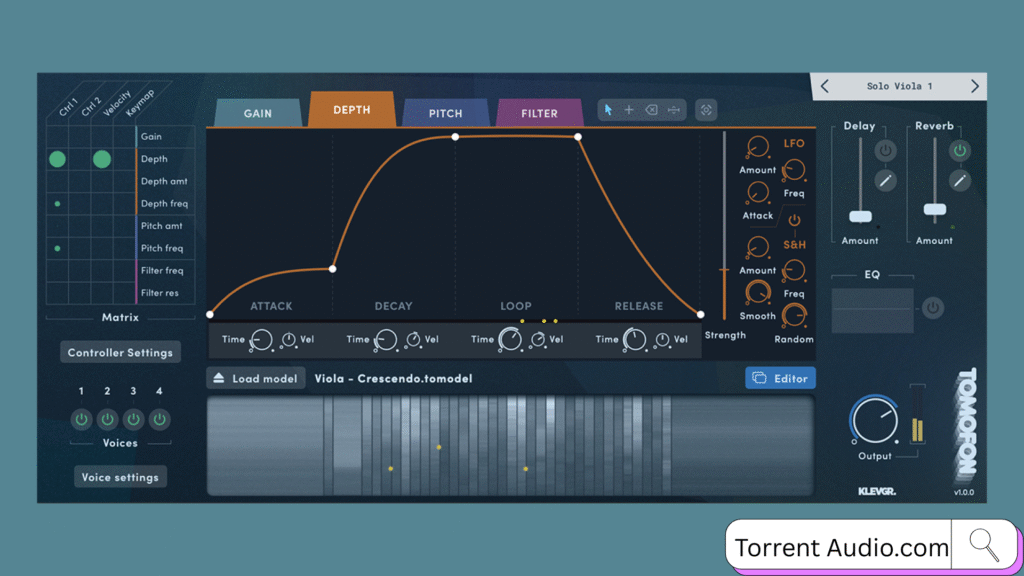Open Controller Settings

(x=120, y=353)
